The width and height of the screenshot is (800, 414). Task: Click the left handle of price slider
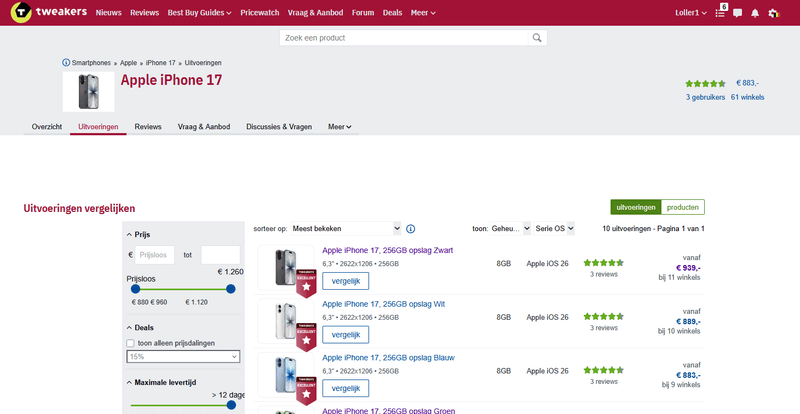tap(135, 289)
